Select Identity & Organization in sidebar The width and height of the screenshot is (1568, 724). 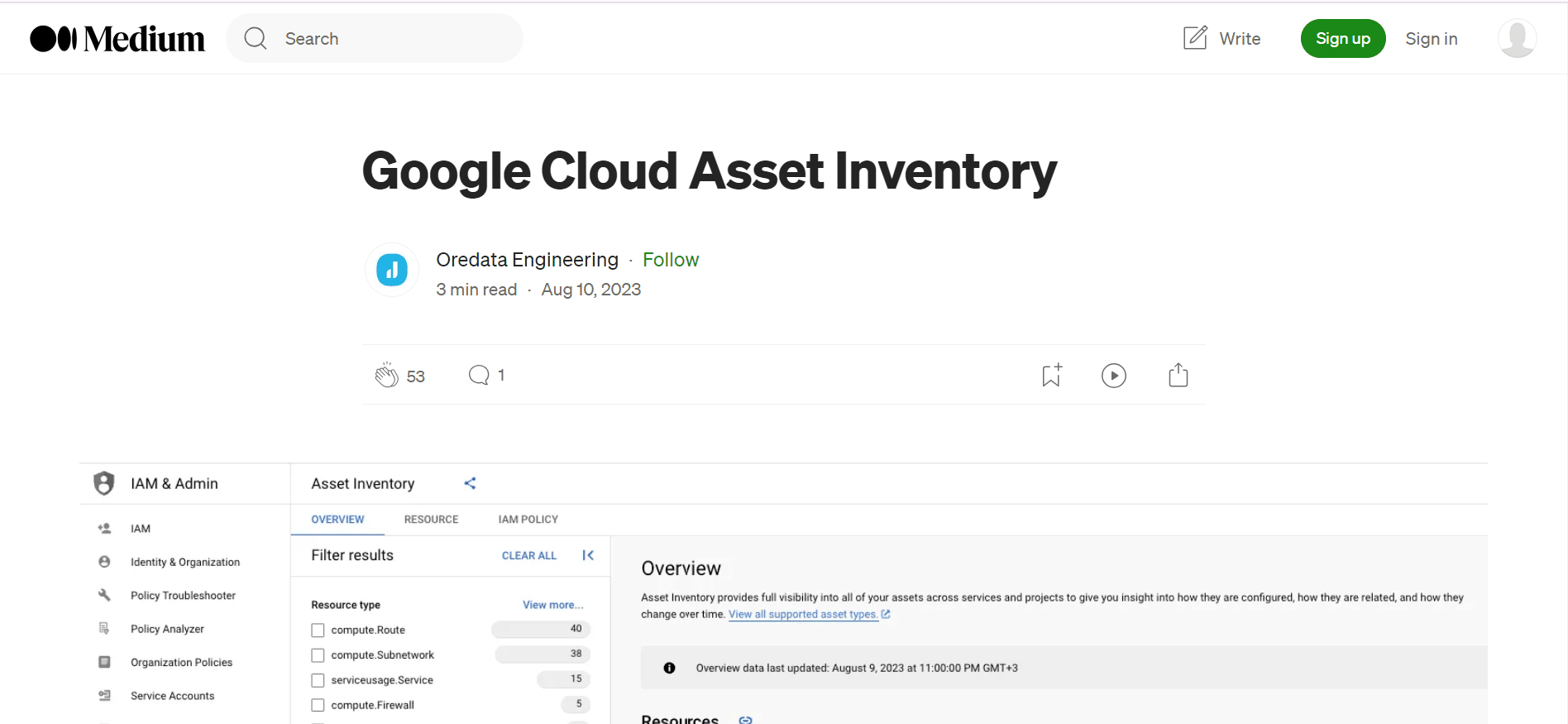pos(185,562)
